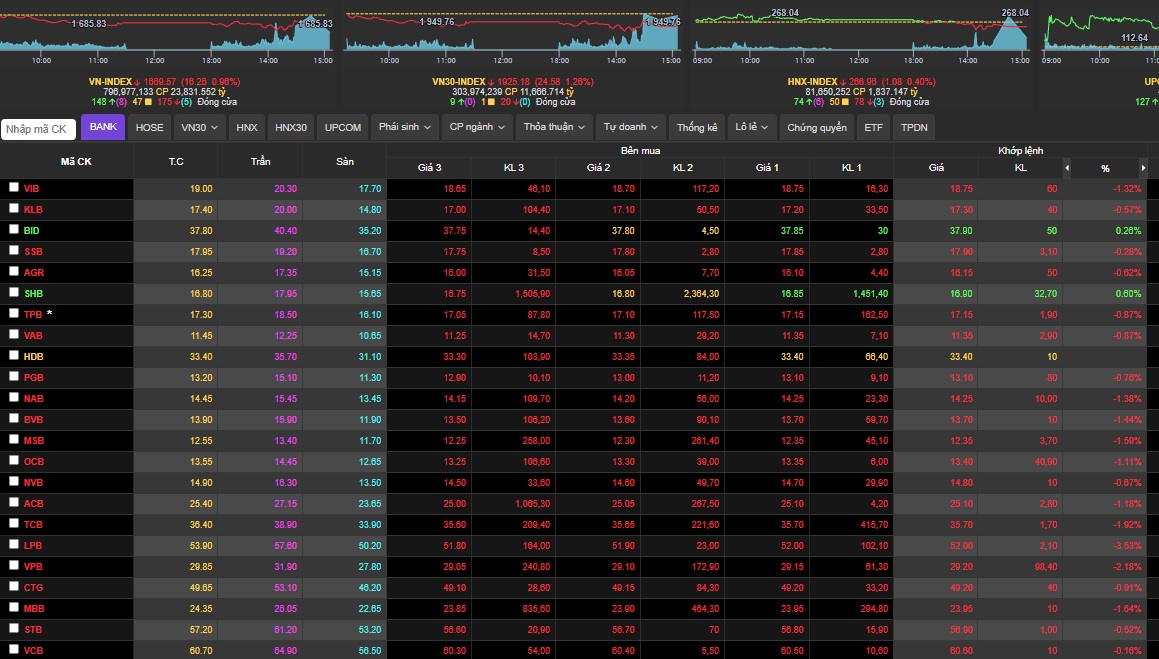Click the left arrow beside the % column

[x=1067, y=168]
